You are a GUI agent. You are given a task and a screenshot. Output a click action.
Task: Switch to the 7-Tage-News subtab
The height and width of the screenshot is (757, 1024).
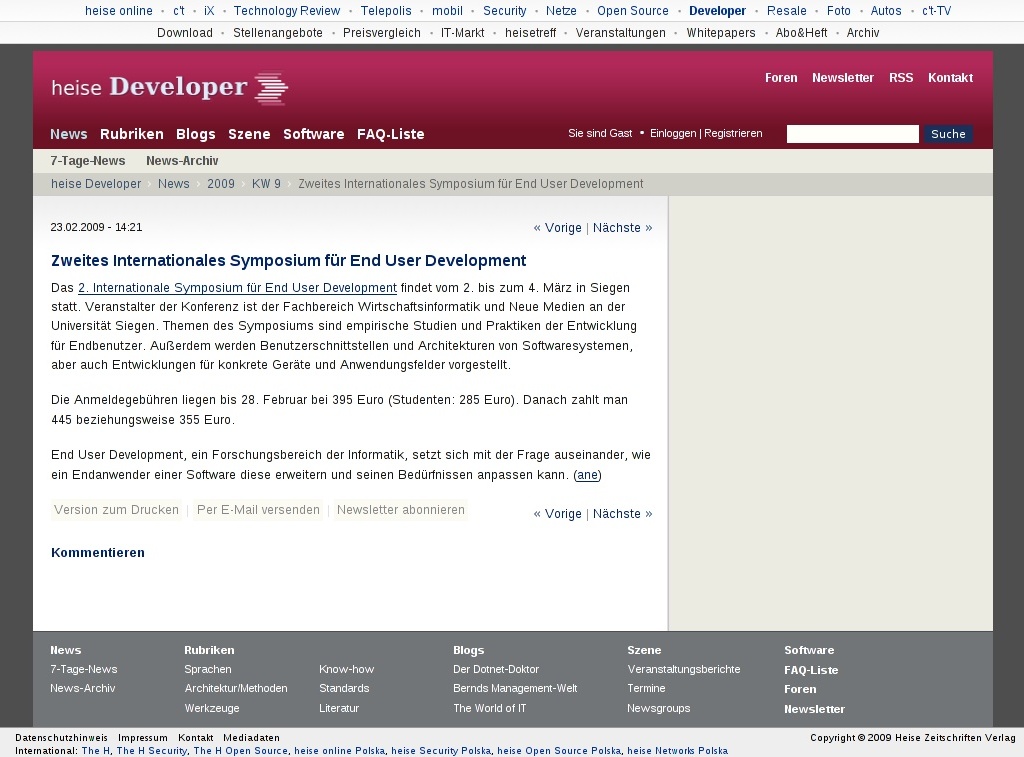point(88,161)
